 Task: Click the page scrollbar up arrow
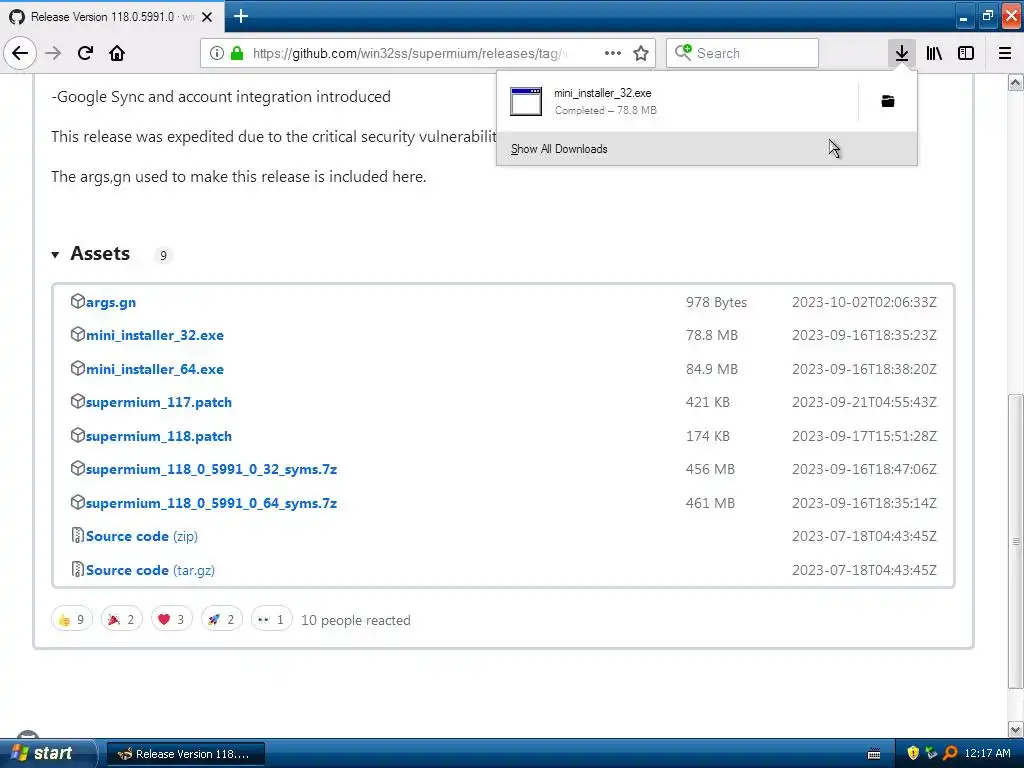[1016, 82]
